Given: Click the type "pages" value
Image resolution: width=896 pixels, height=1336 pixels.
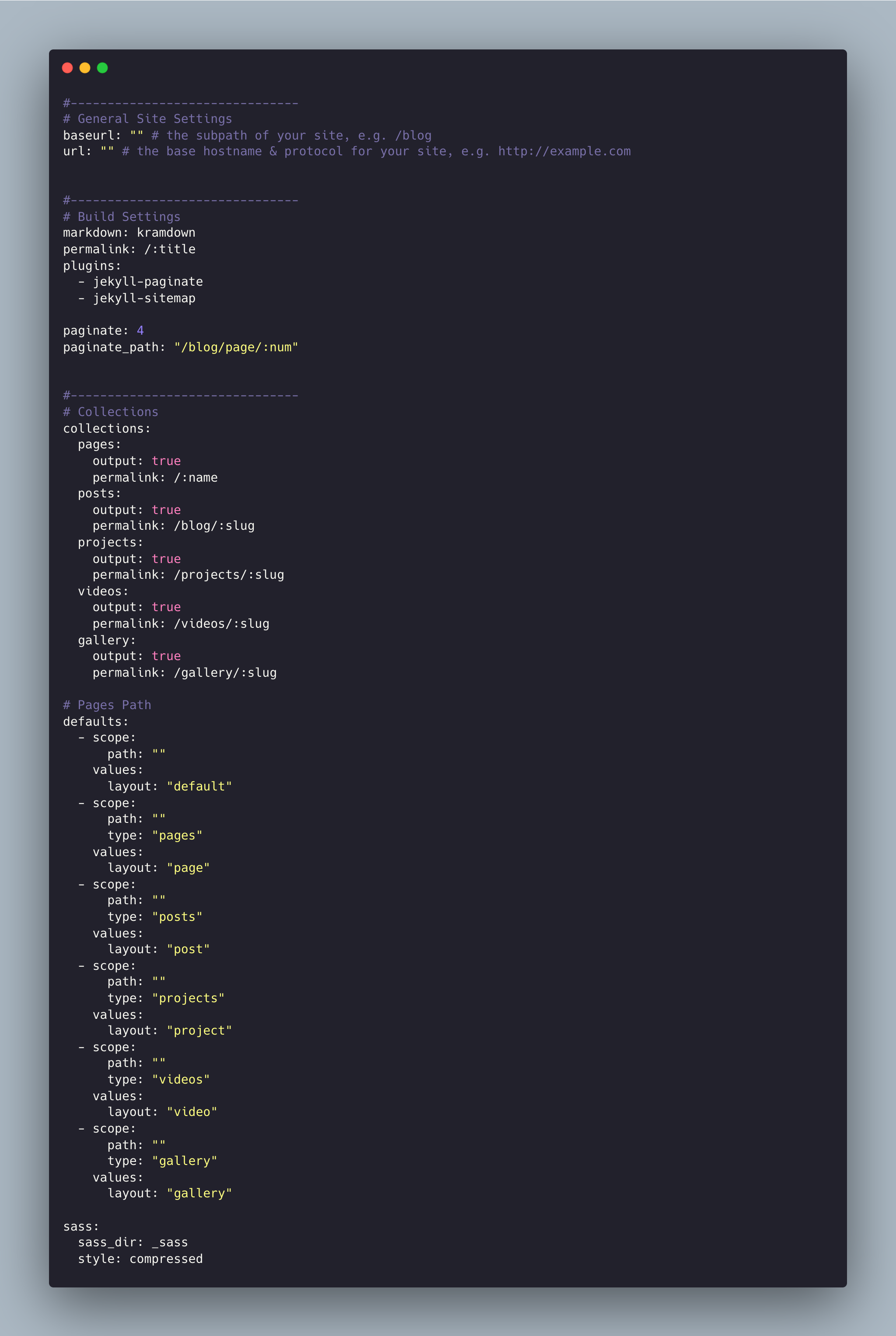Looking at the screenshot, I should (x=177, y=836).
